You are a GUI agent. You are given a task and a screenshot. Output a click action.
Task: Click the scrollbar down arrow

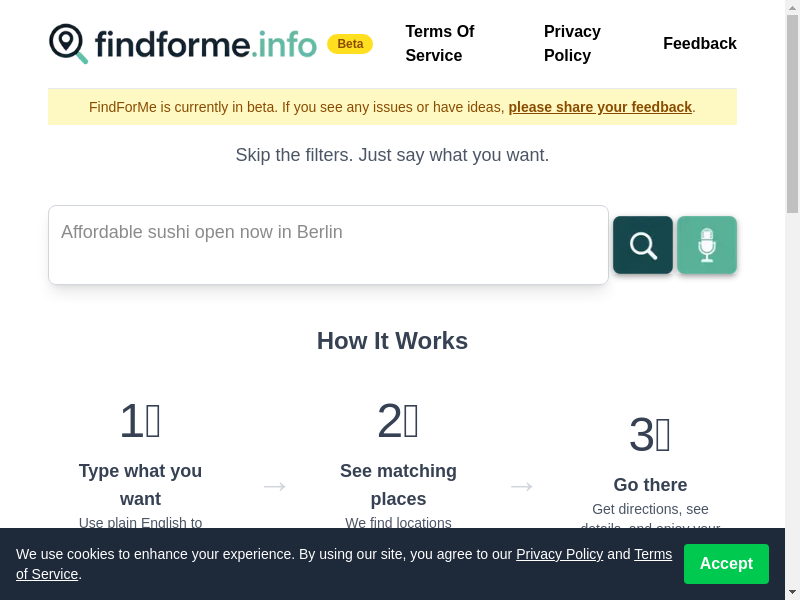tap(792, 591)
